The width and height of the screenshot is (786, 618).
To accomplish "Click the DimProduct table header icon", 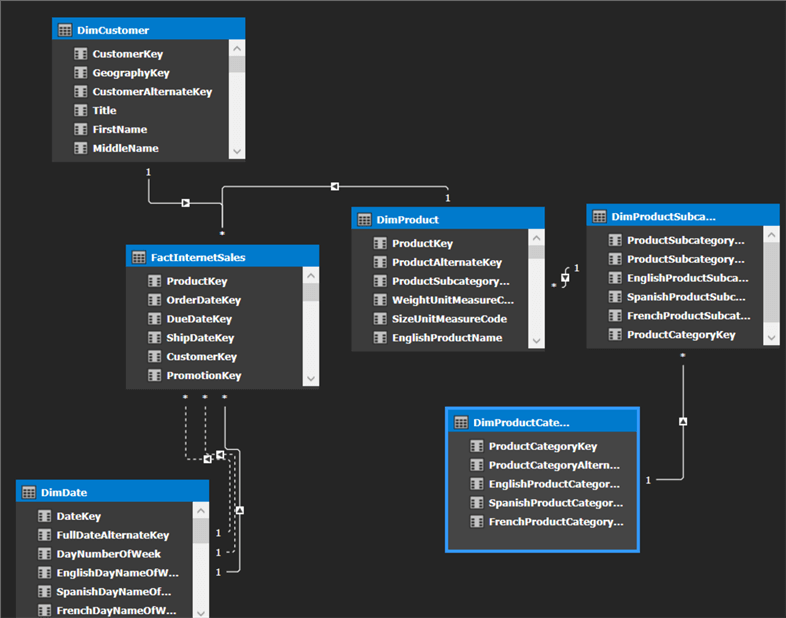I will click(x=364, y=220).
